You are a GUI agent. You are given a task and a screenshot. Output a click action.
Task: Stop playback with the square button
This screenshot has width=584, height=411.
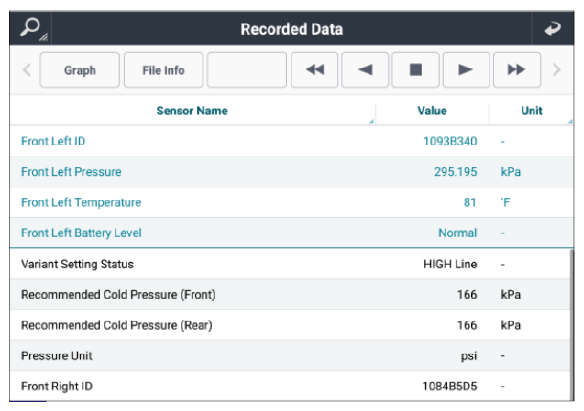point(415,70)
